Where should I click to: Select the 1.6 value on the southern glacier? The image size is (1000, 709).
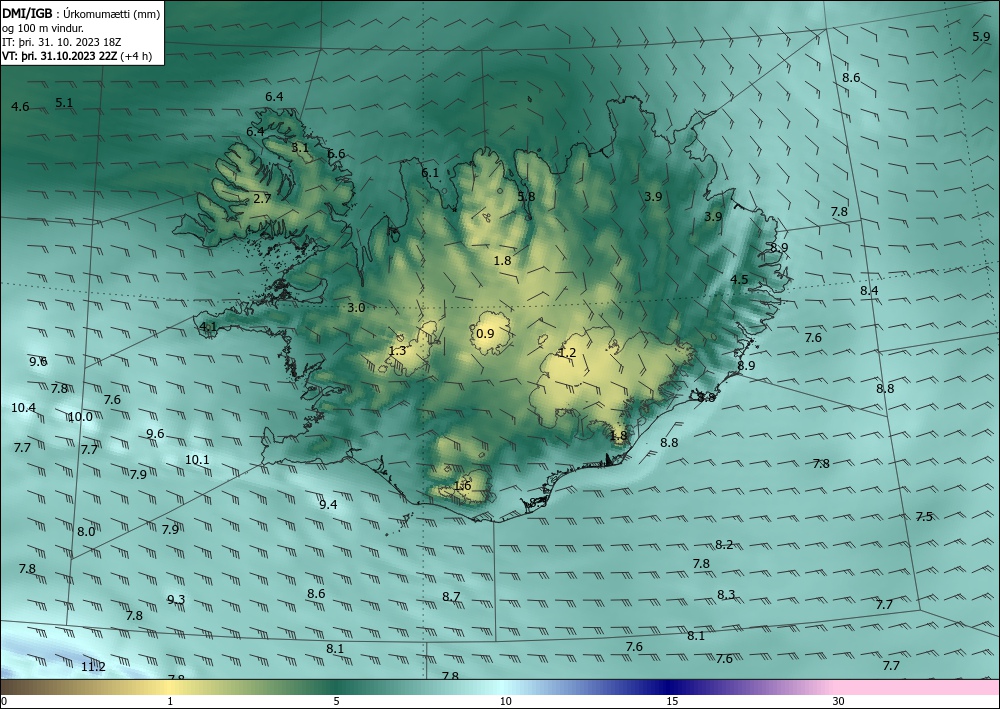tap(462, 486)
